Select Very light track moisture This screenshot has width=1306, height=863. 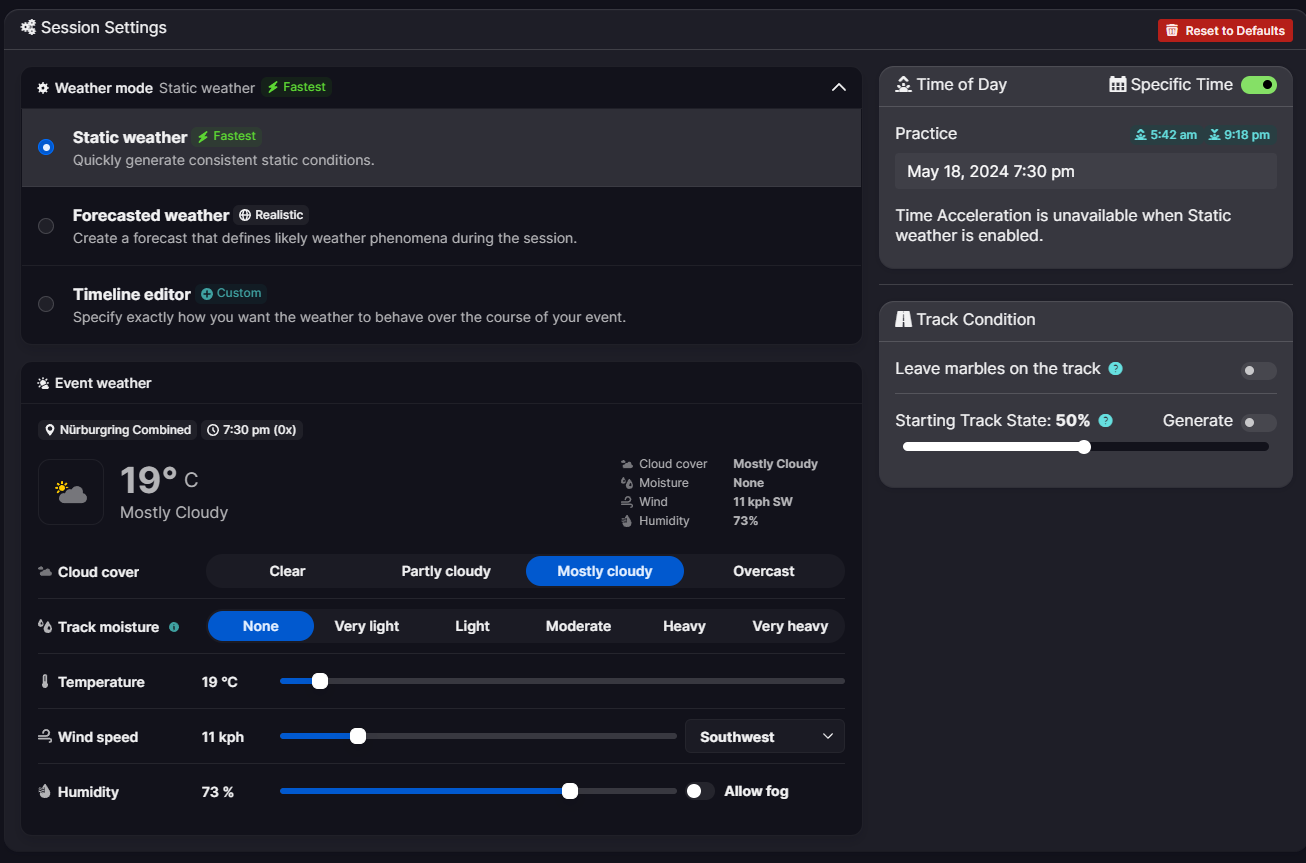click(367, 626)
